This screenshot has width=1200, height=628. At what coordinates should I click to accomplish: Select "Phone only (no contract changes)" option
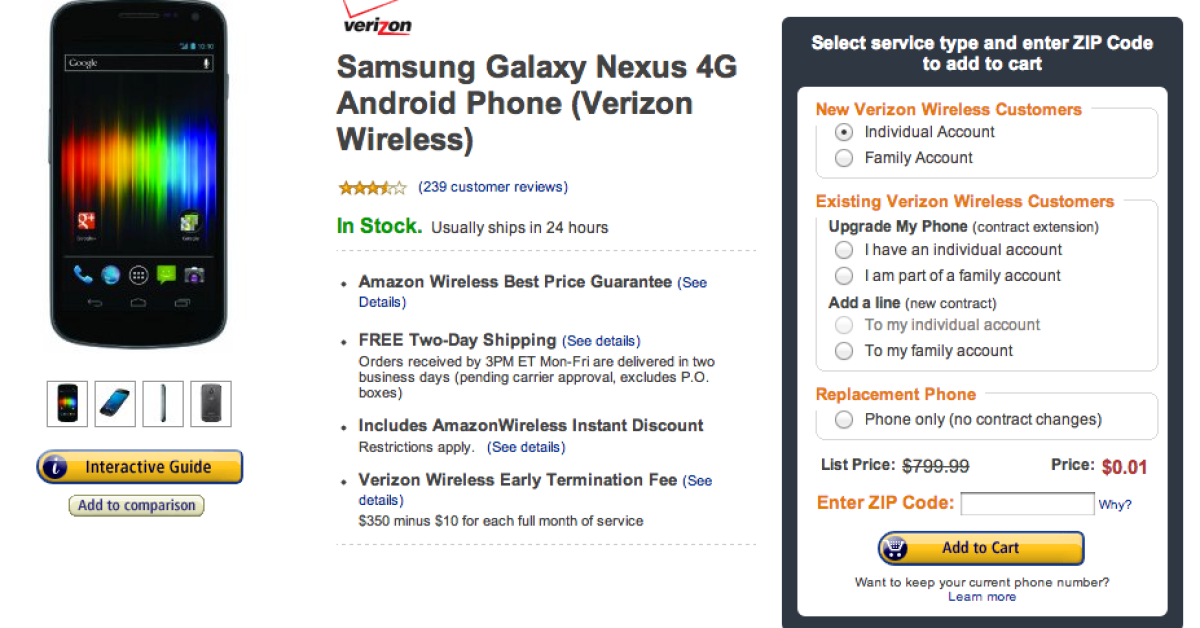coord(844,420)
